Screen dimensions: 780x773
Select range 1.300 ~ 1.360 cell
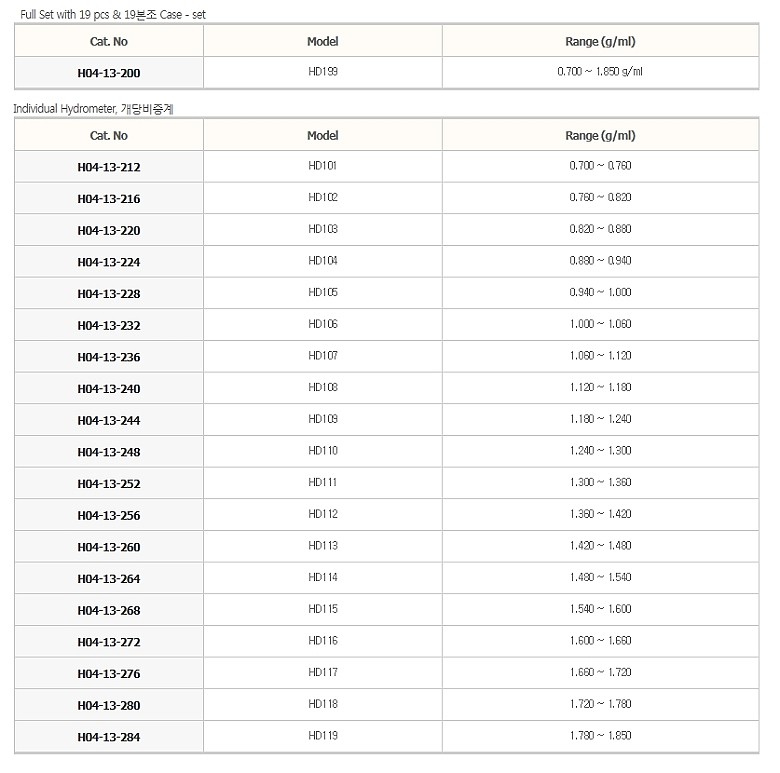600,482
